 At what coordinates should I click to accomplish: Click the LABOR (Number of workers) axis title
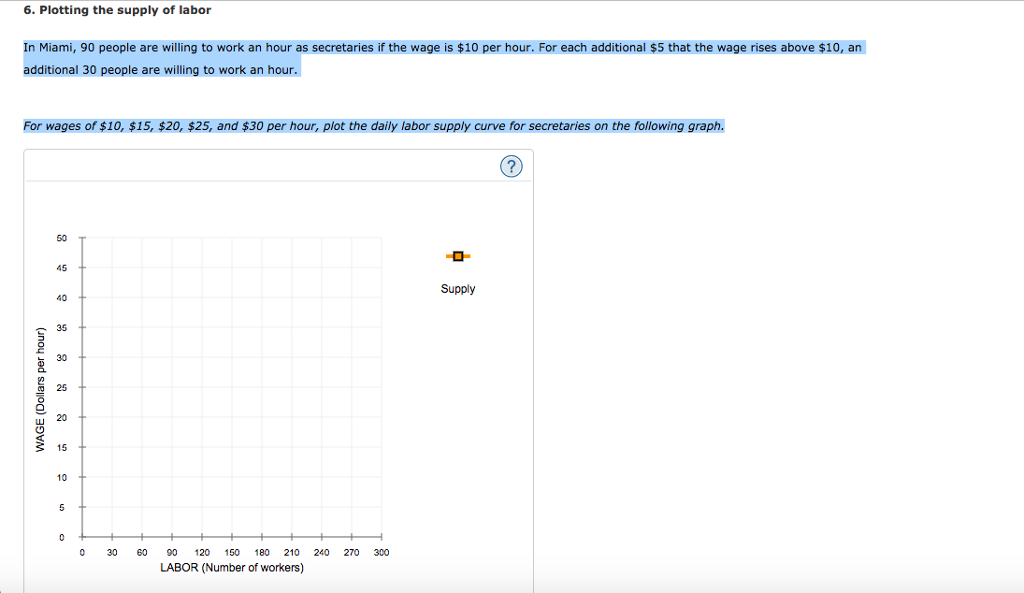[232, 568]
